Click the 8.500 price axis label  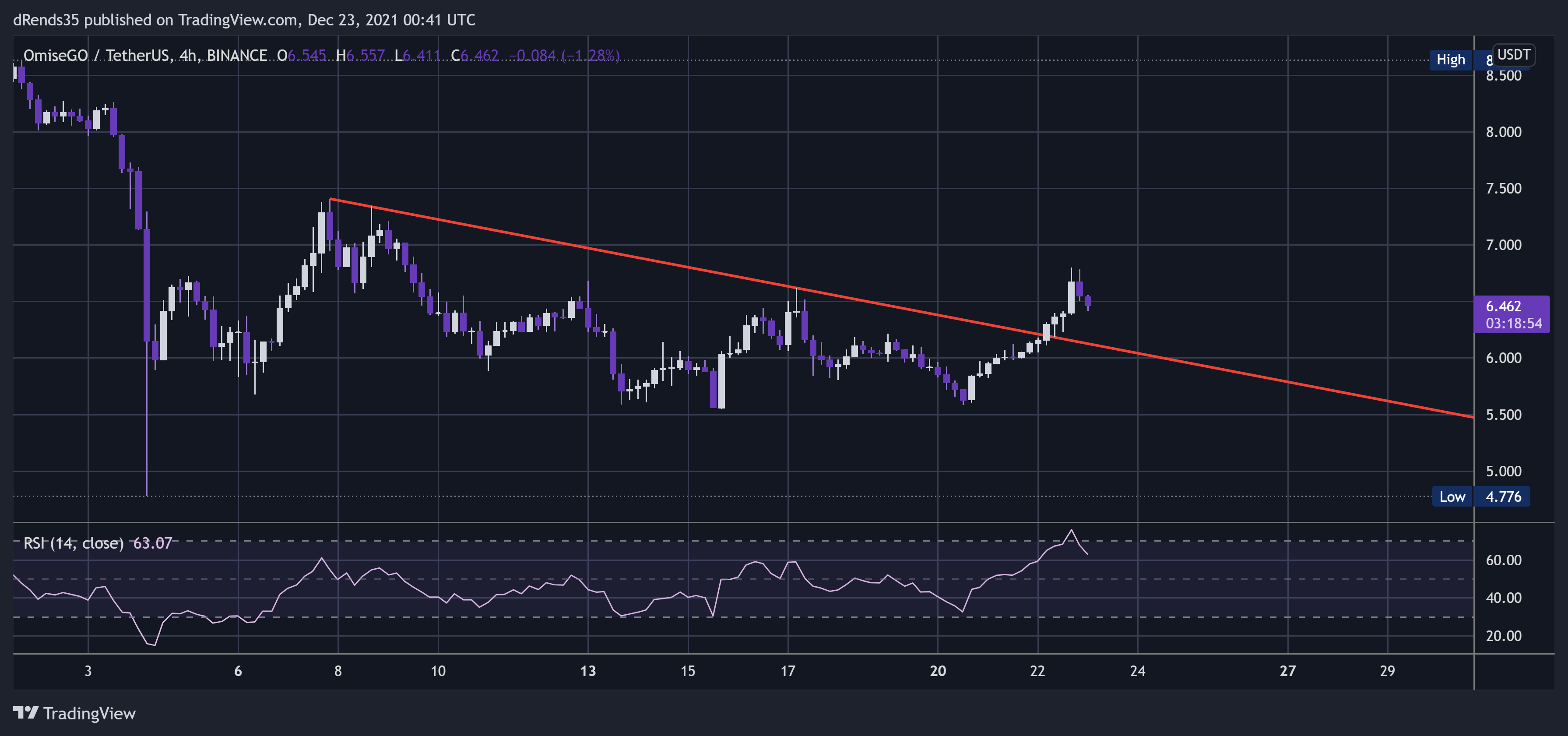coord(1503,75)
